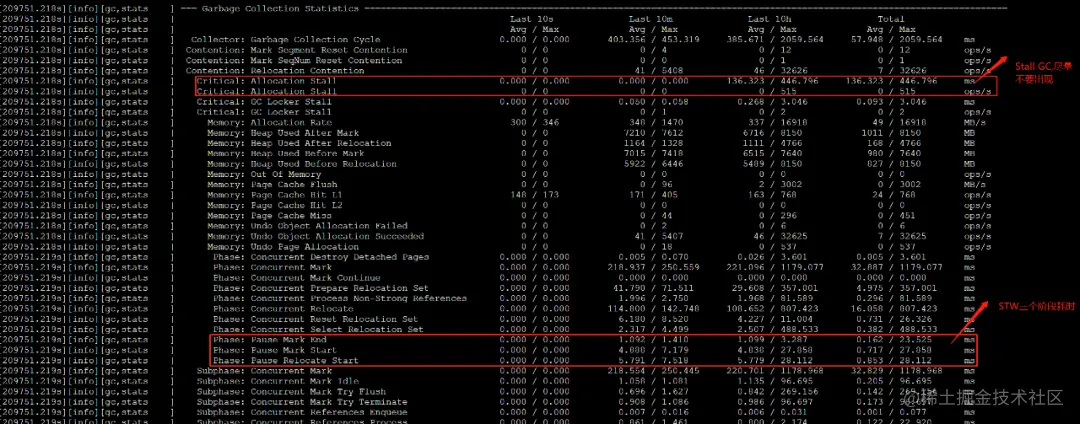
Task: Click 'Undo Object Allocation Succeeded' row label
Action: pyautogui.click(x=338, y=236)
